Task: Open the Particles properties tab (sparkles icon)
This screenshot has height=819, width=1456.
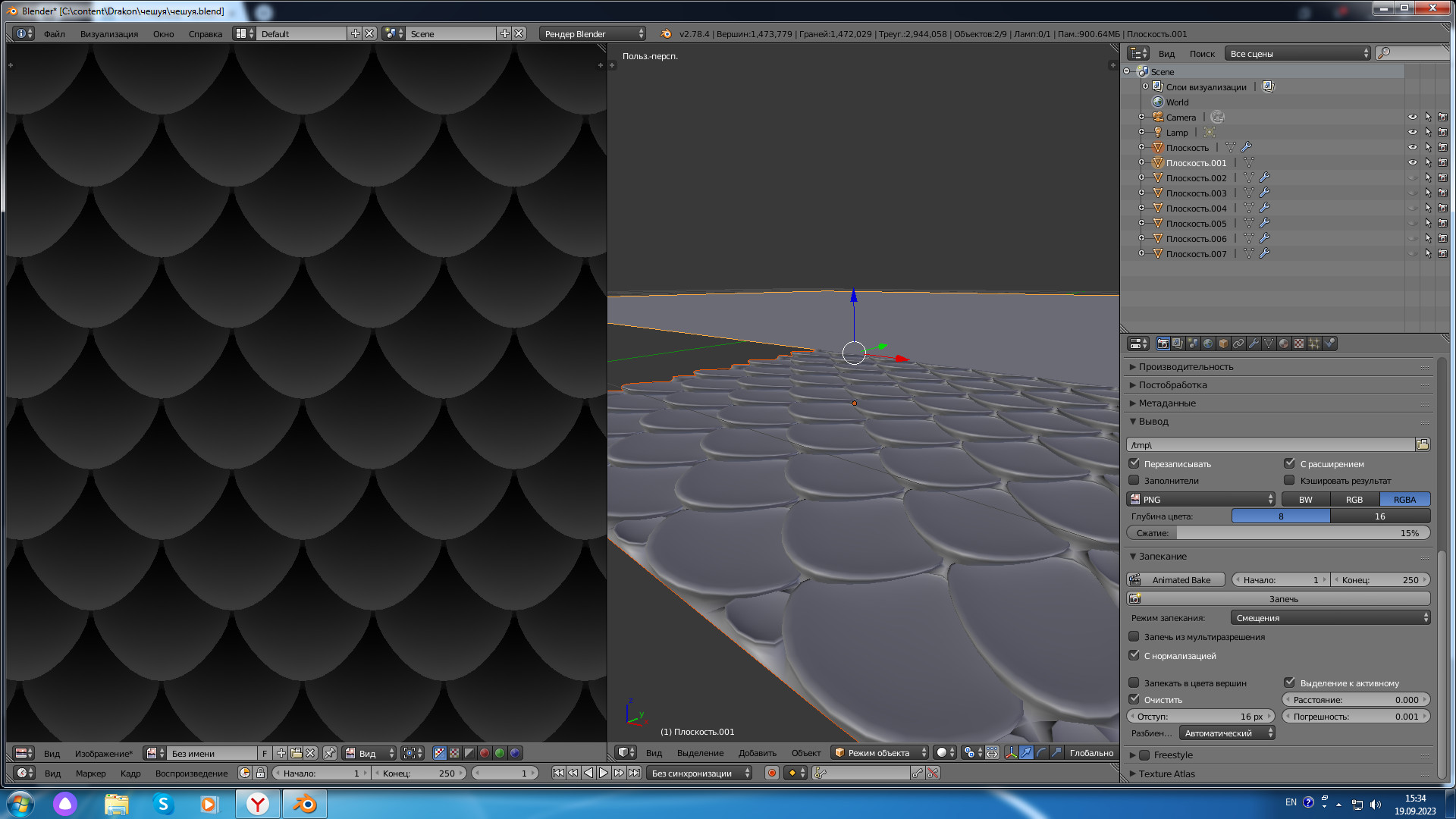Action: [1314, 344]
